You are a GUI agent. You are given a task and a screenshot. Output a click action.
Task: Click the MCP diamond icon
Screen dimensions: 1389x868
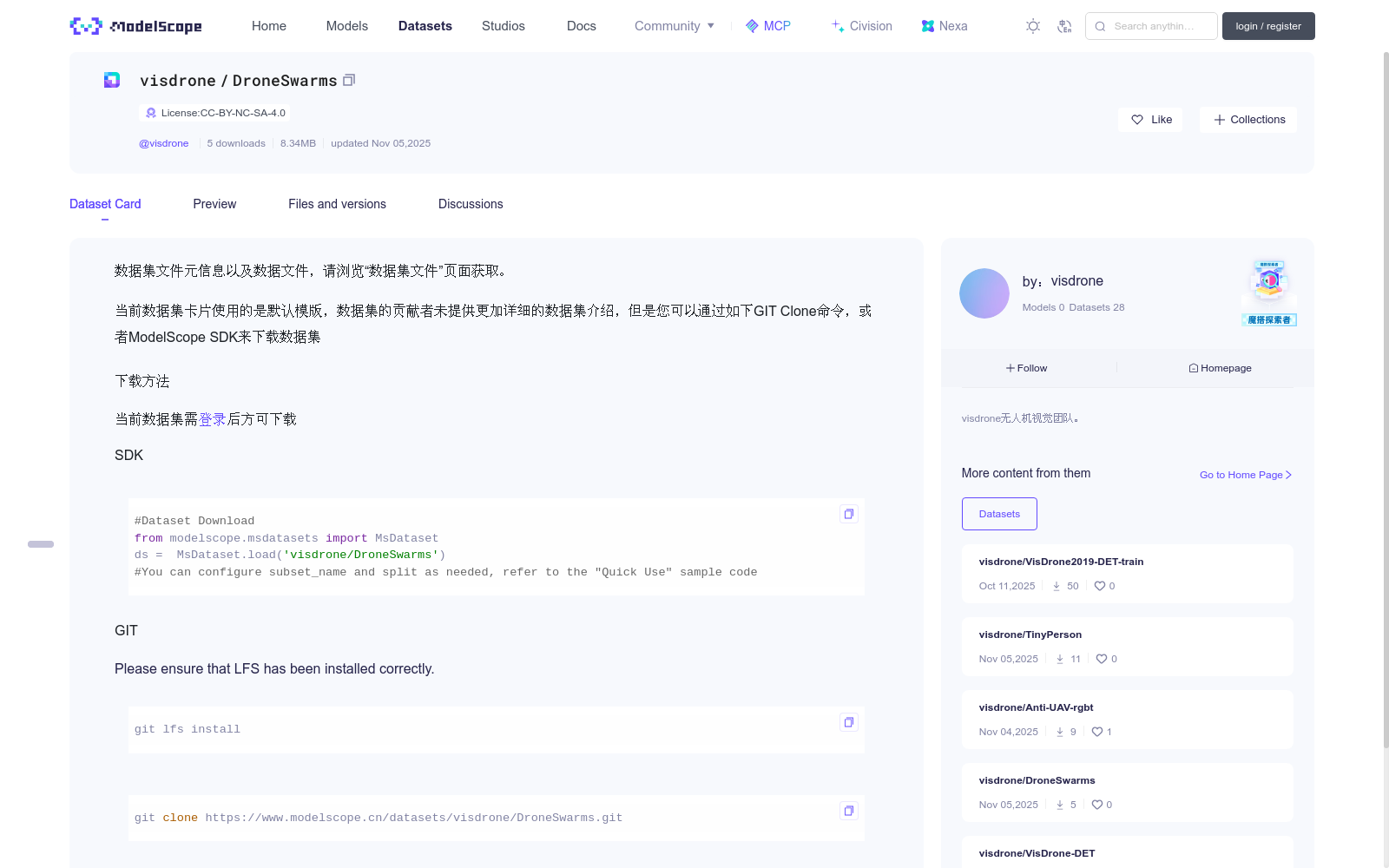[x=752, y=26]
